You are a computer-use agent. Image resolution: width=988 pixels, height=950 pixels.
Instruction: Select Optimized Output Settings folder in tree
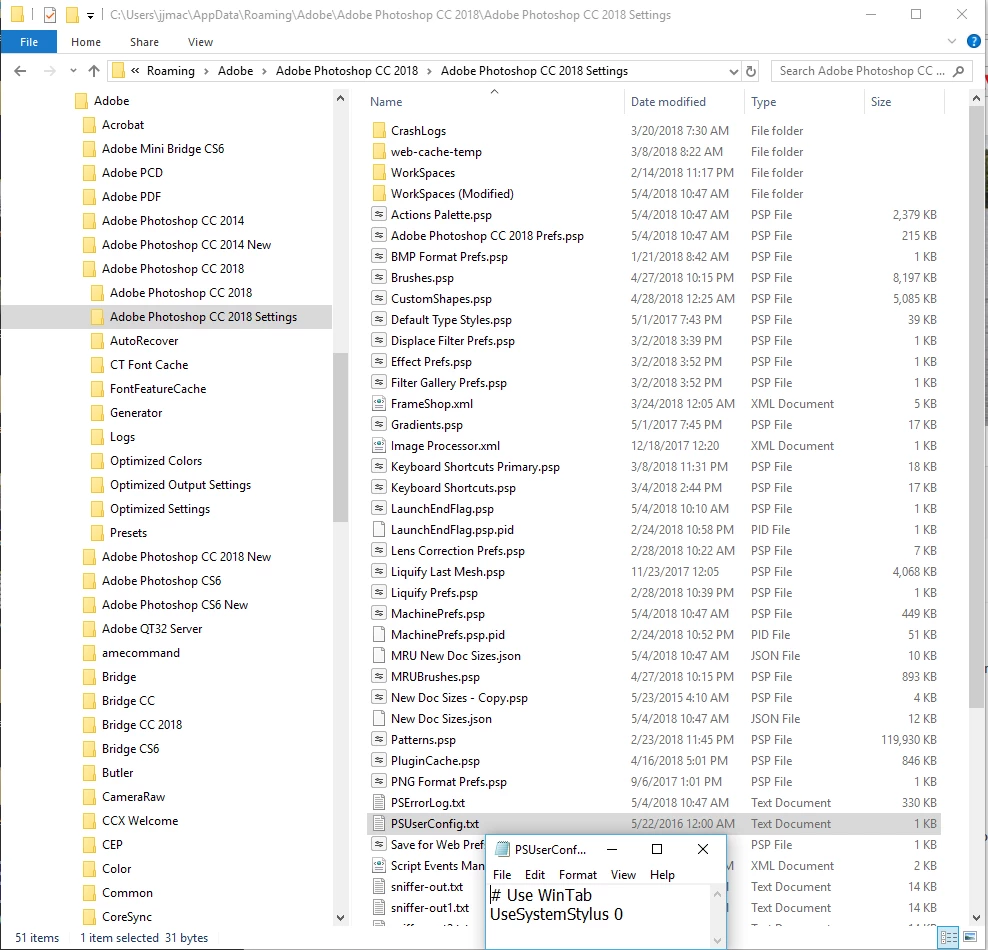pos(181,485)
